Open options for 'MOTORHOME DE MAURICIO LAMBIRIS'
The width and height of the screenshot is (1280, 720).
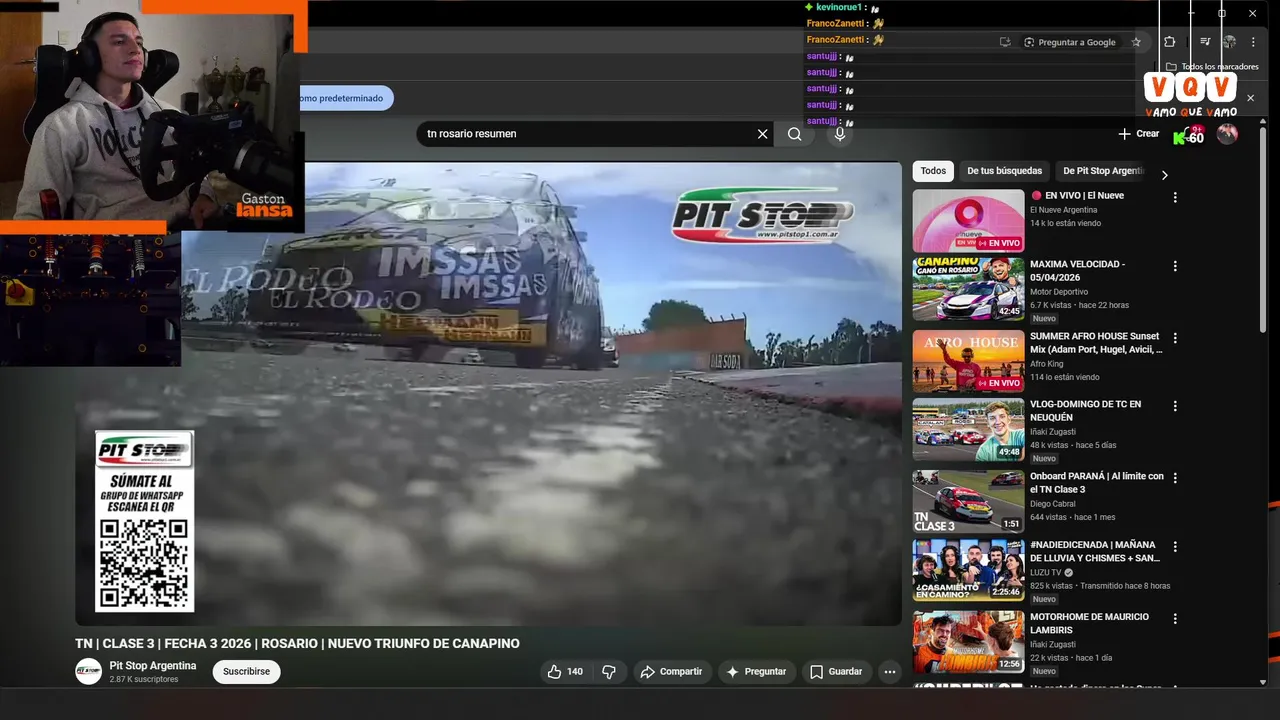[1175, 618]
